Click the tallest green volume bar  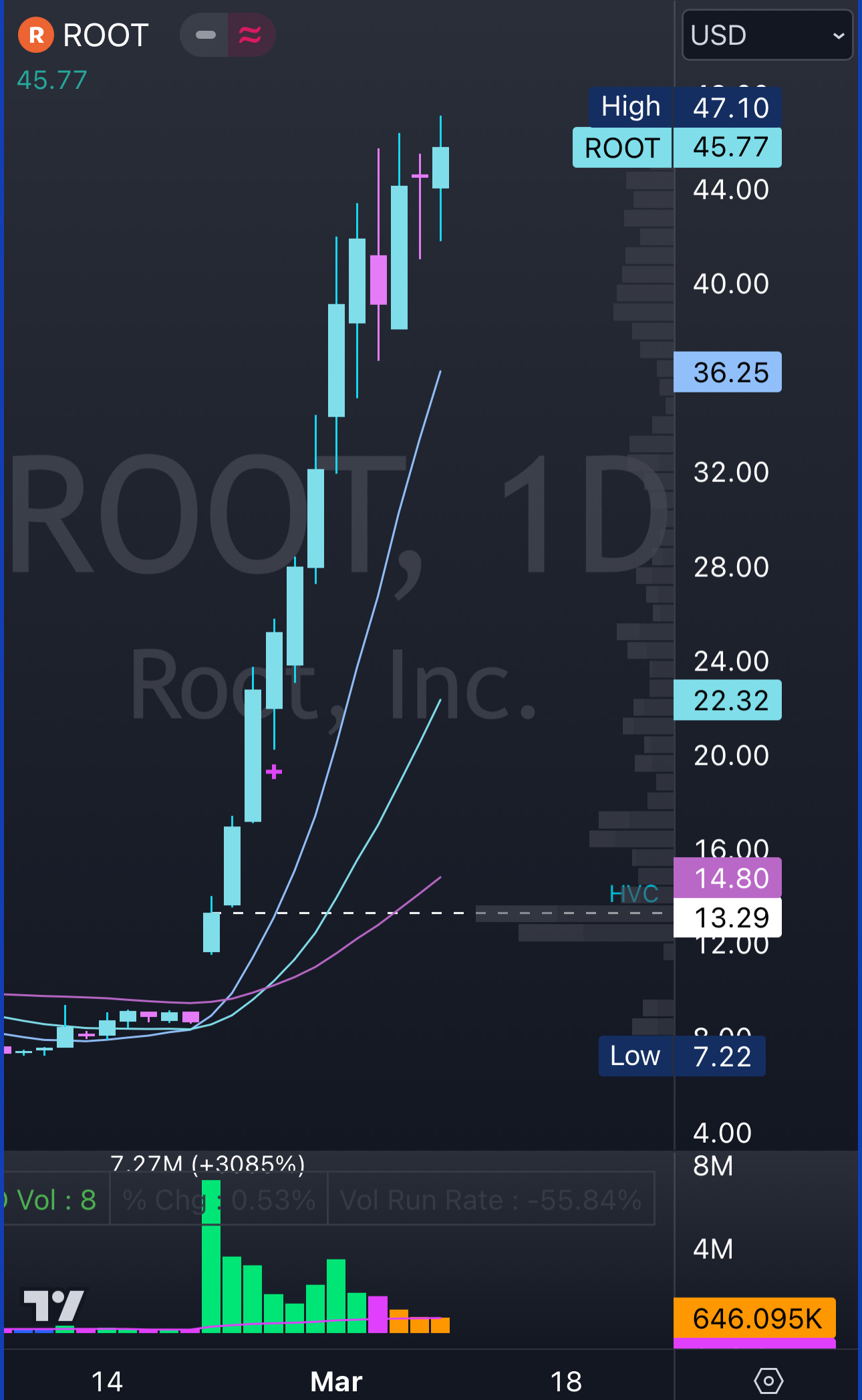[211, 1256]
